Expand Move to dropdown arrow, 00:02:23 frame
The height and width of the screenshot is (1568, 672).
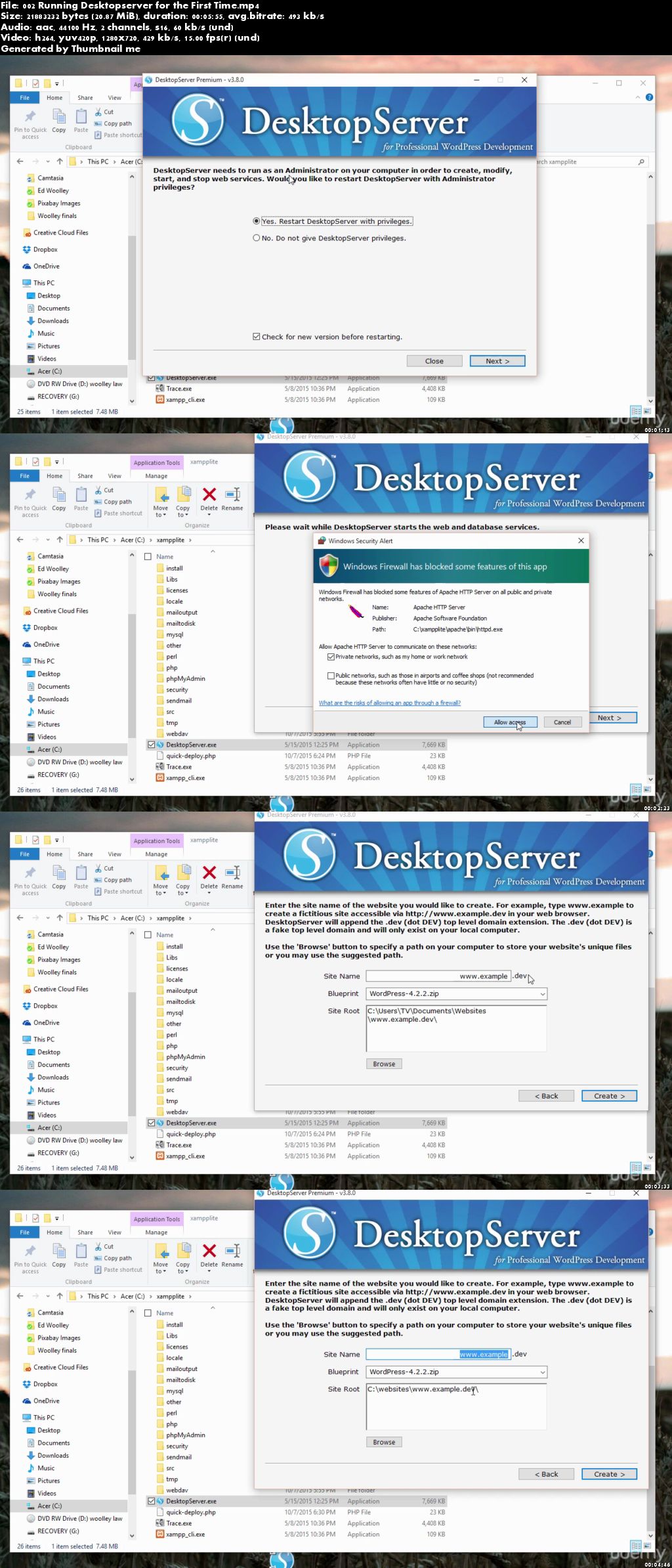(x=164, y=515)
